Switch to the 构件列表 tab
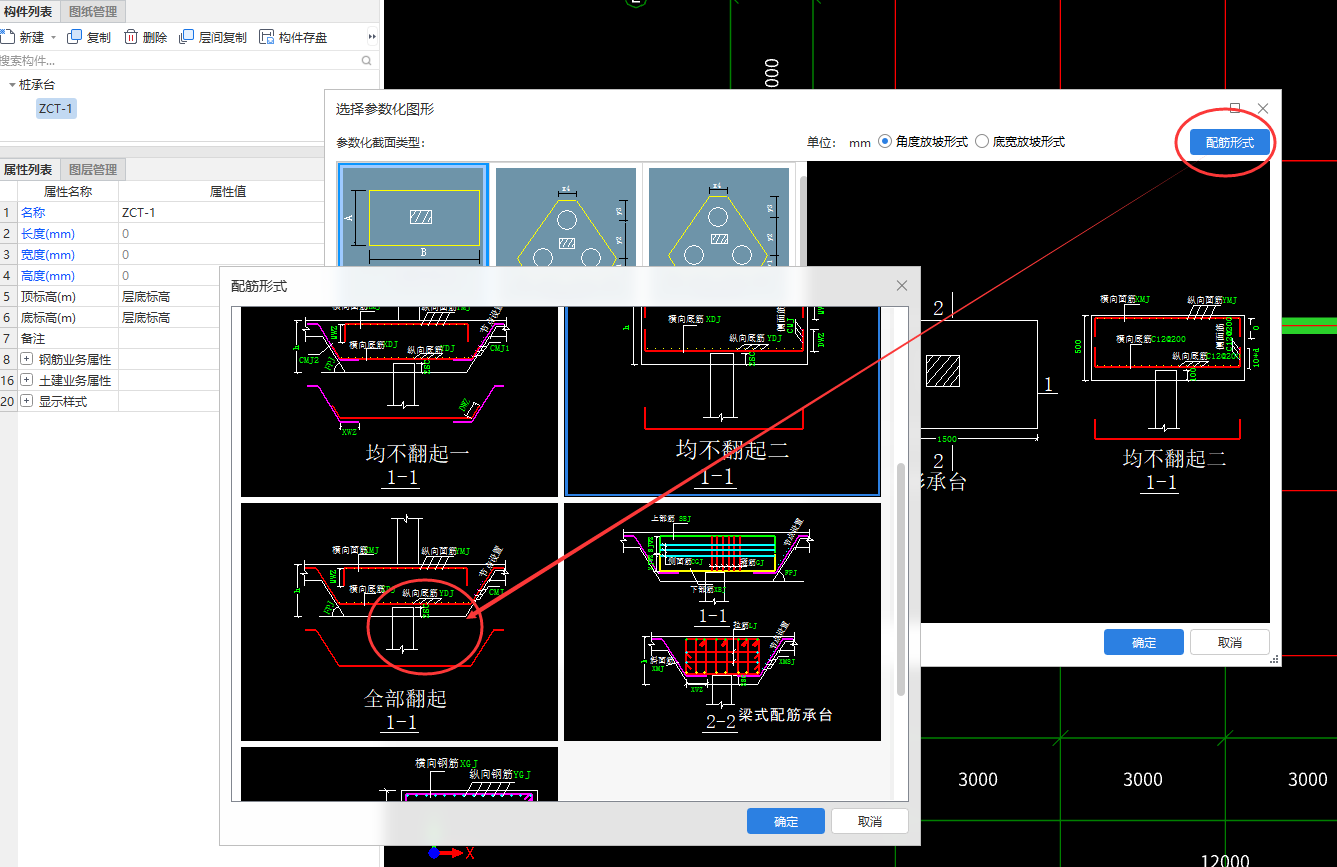This screenshot has width=1337, height=867. point(28,12)
